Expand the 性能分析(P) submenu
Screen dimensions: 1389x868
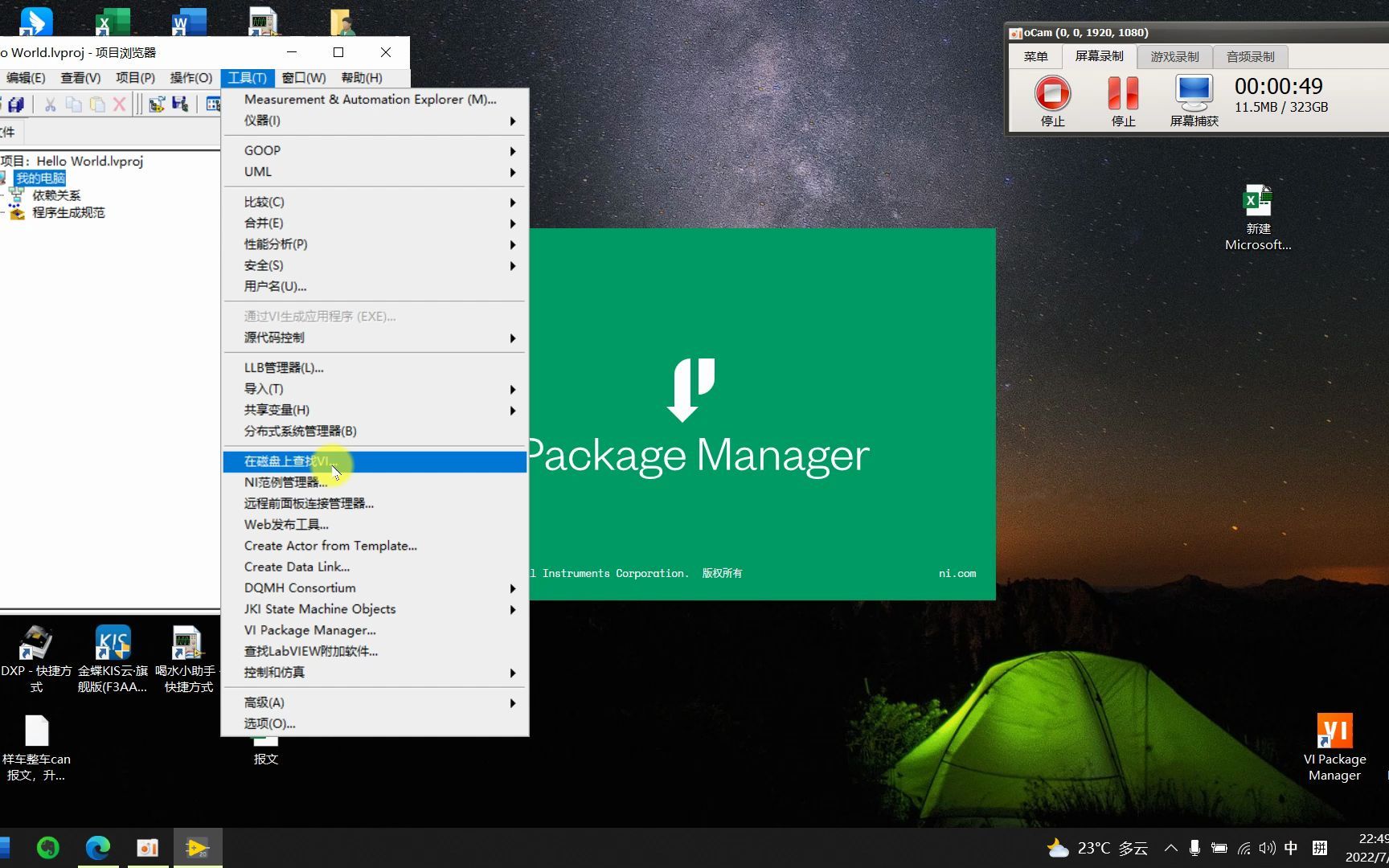375,244
